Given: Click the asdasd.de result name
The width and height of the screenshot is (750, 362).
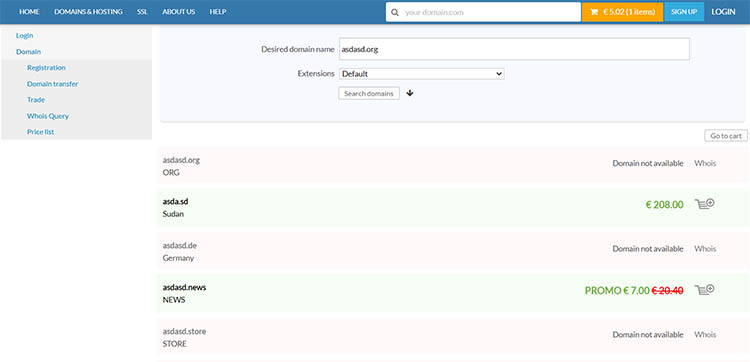Looking at the screenshot, I should coord(180,245).
